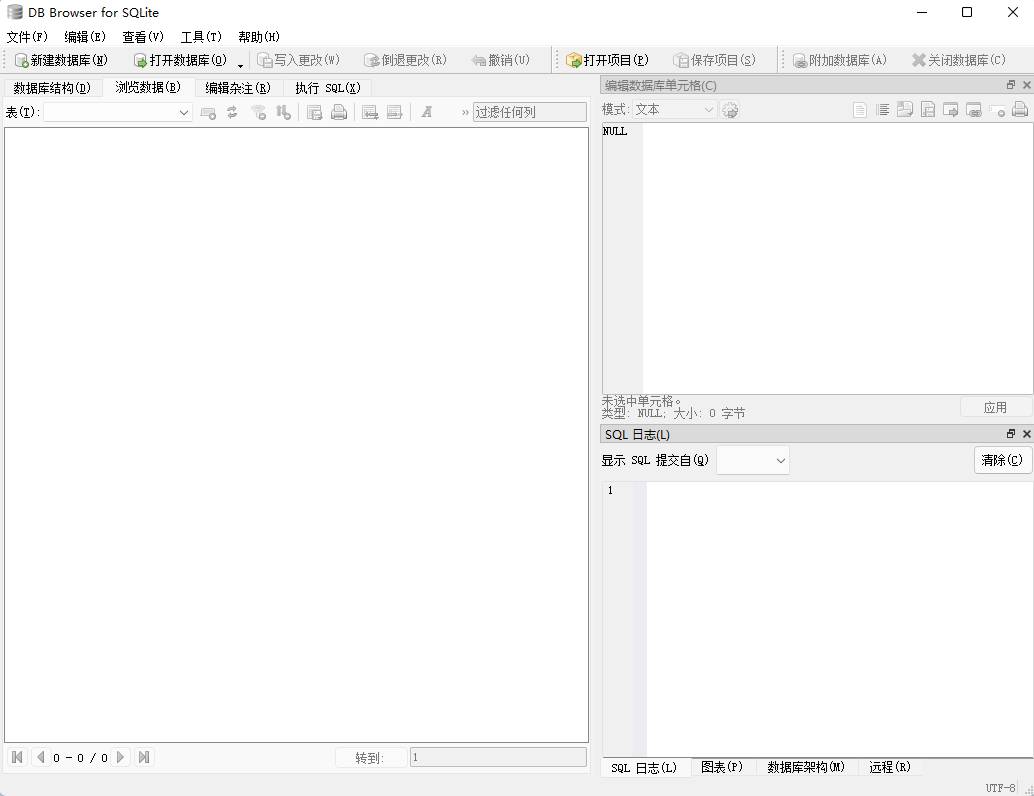
Task: Click the word wrap lines icon in cell editor
Action: pos(882,109)
